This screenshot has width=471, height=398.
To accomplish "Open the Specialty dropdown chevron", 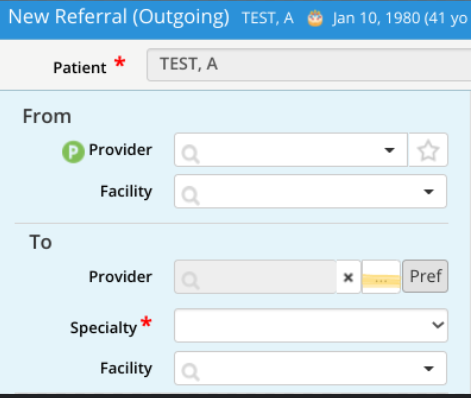I will click(438, 325).
